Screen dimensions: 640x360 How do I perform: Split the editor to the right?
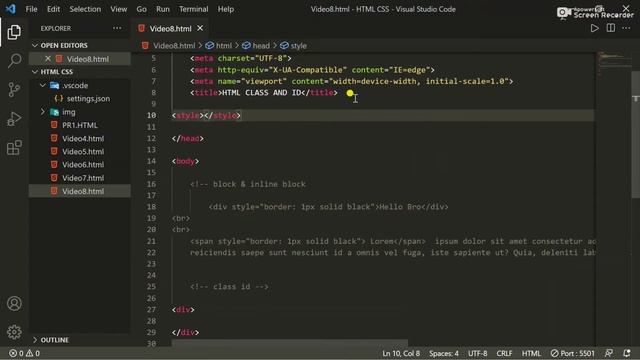click(611, 28)
